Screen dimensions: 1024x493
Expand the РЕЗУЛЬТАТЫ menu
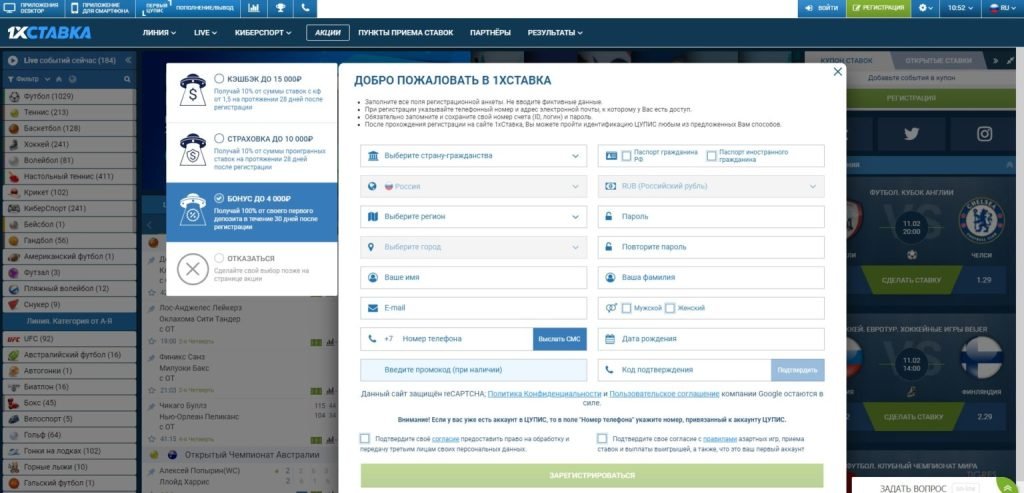[555, 33]
